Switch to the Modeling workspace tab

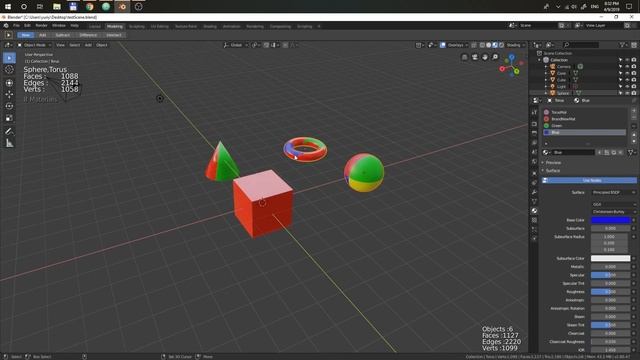click(x=115, y=26)
